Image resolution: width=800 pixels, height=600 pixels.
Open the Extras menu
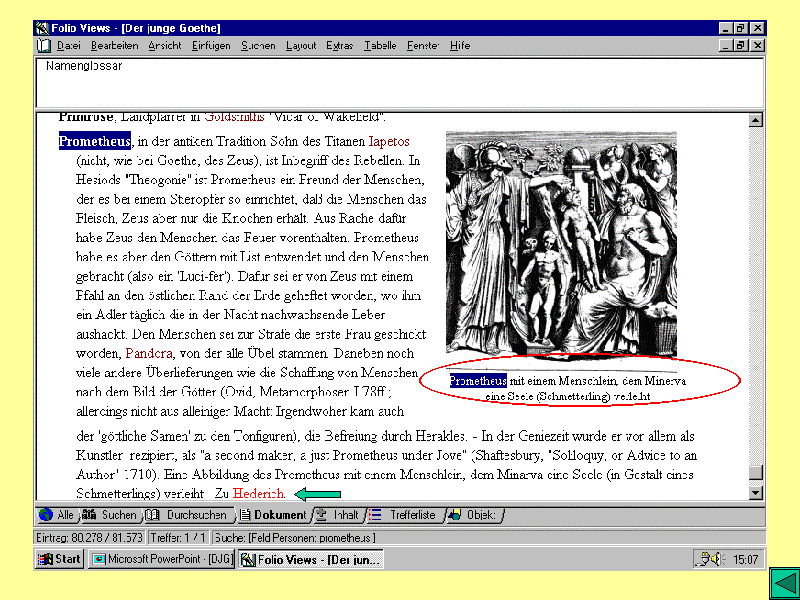click(340, 46)
